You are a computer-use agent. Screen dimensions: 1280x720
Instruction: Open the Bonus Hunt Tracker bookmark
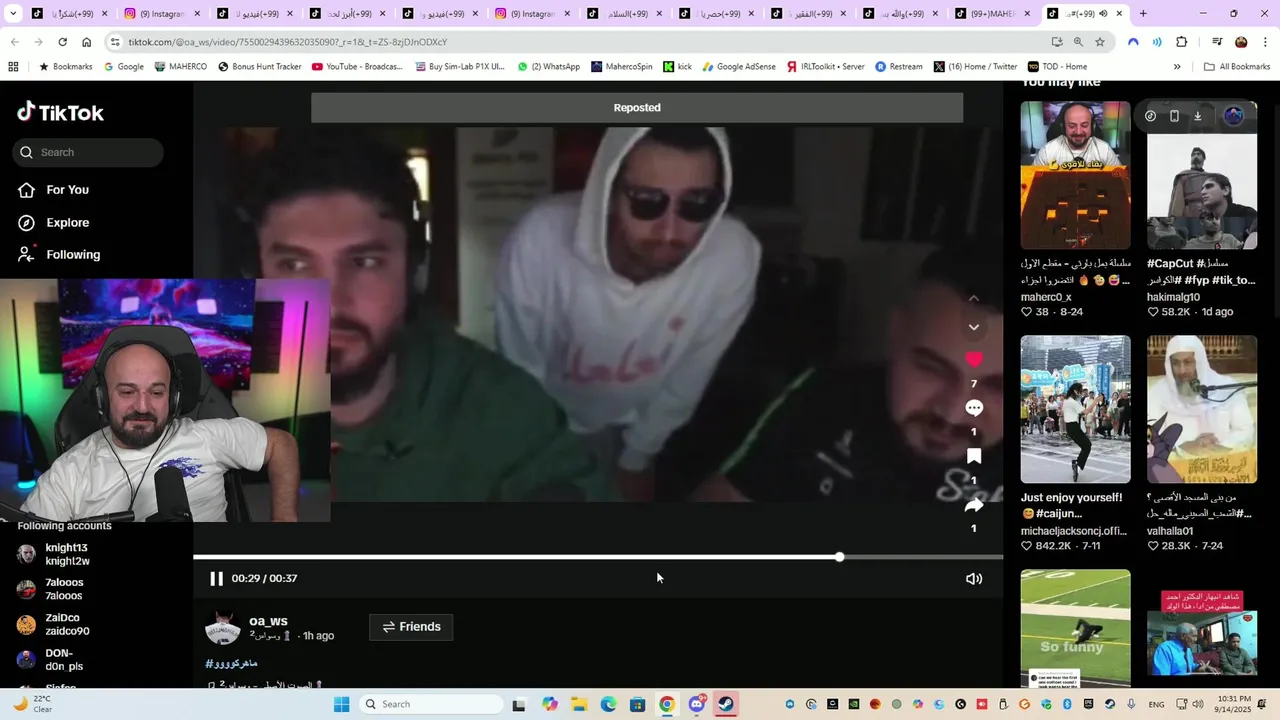pyautogui.click(x=259, y=67)
